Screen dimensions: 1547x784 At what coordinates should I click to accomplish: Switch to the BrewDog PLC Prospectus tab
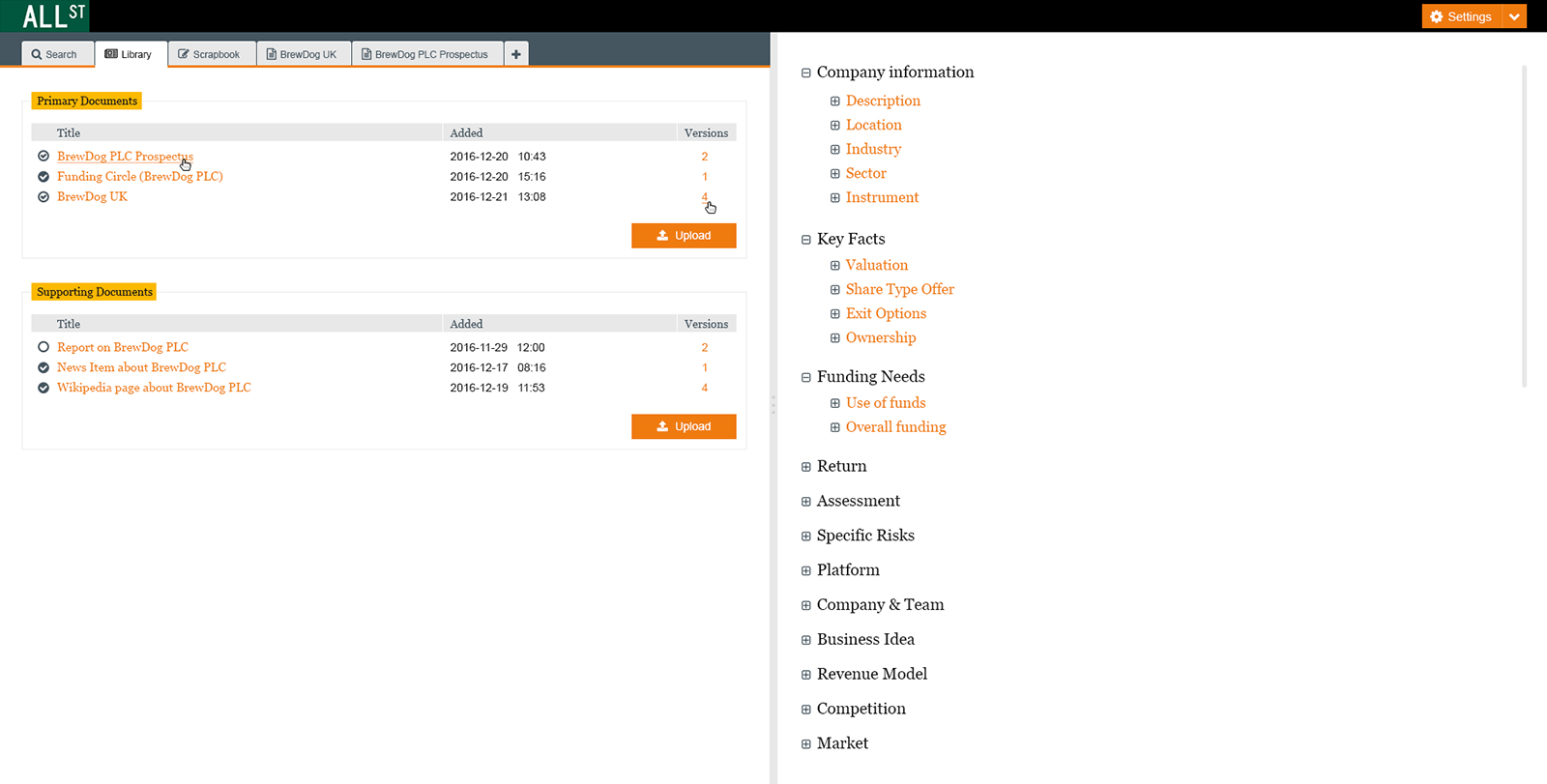pyautogui.click(x=427, y=54)
